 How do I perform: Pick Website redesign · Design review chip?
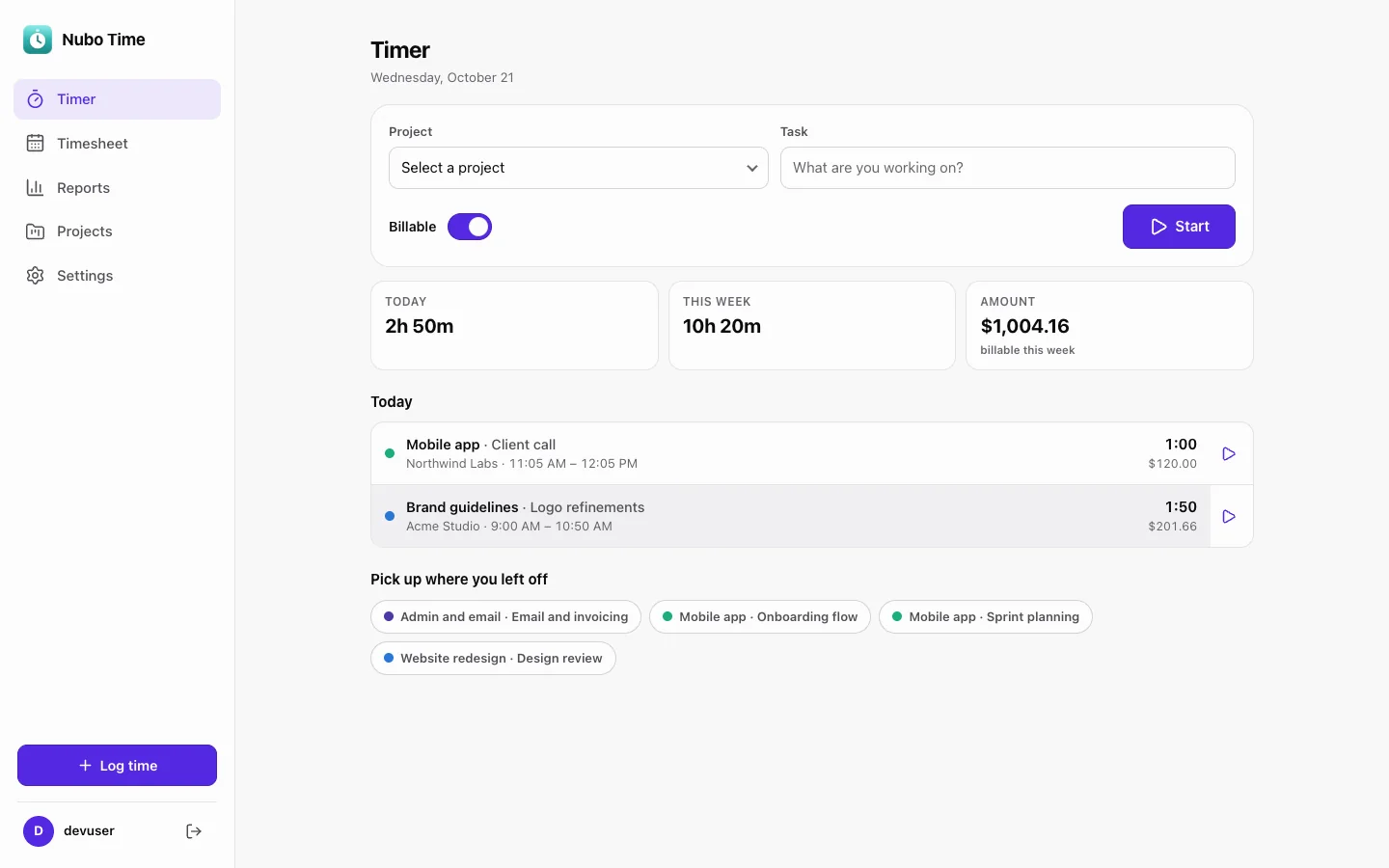[493, 659]
